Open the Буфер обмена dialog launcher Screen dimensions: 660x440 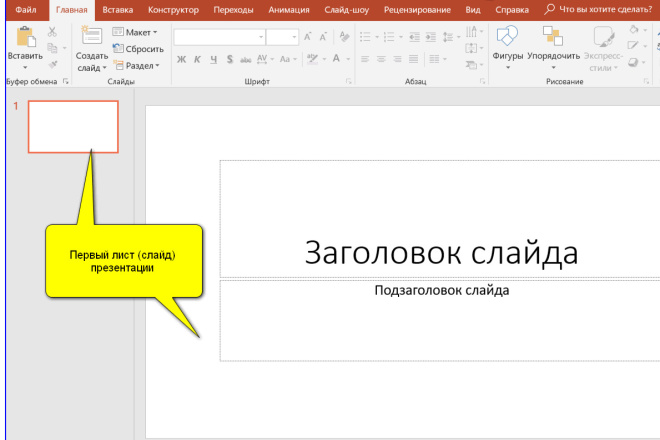66,81
